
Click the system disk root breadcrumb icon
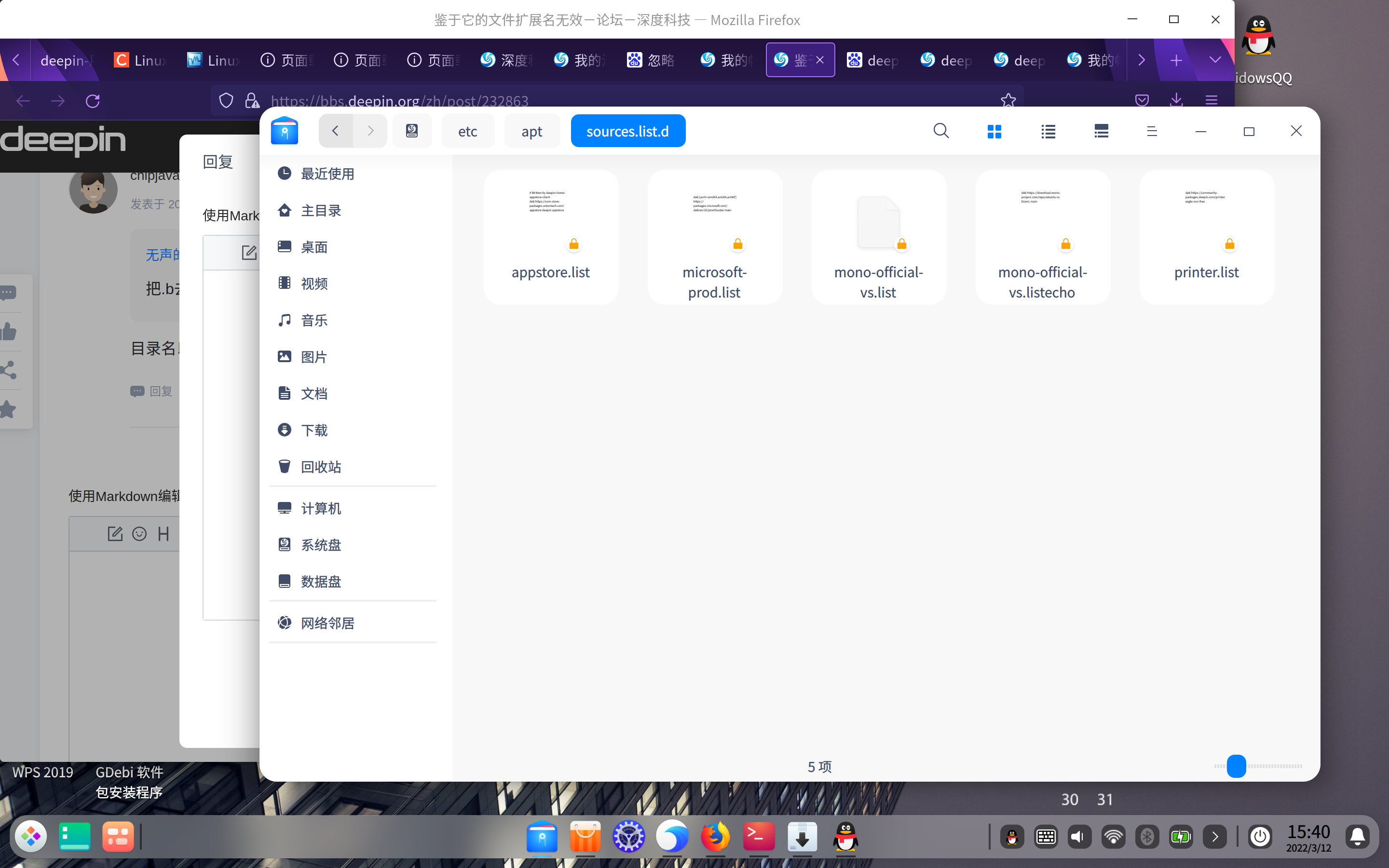[x=411, y=131]
